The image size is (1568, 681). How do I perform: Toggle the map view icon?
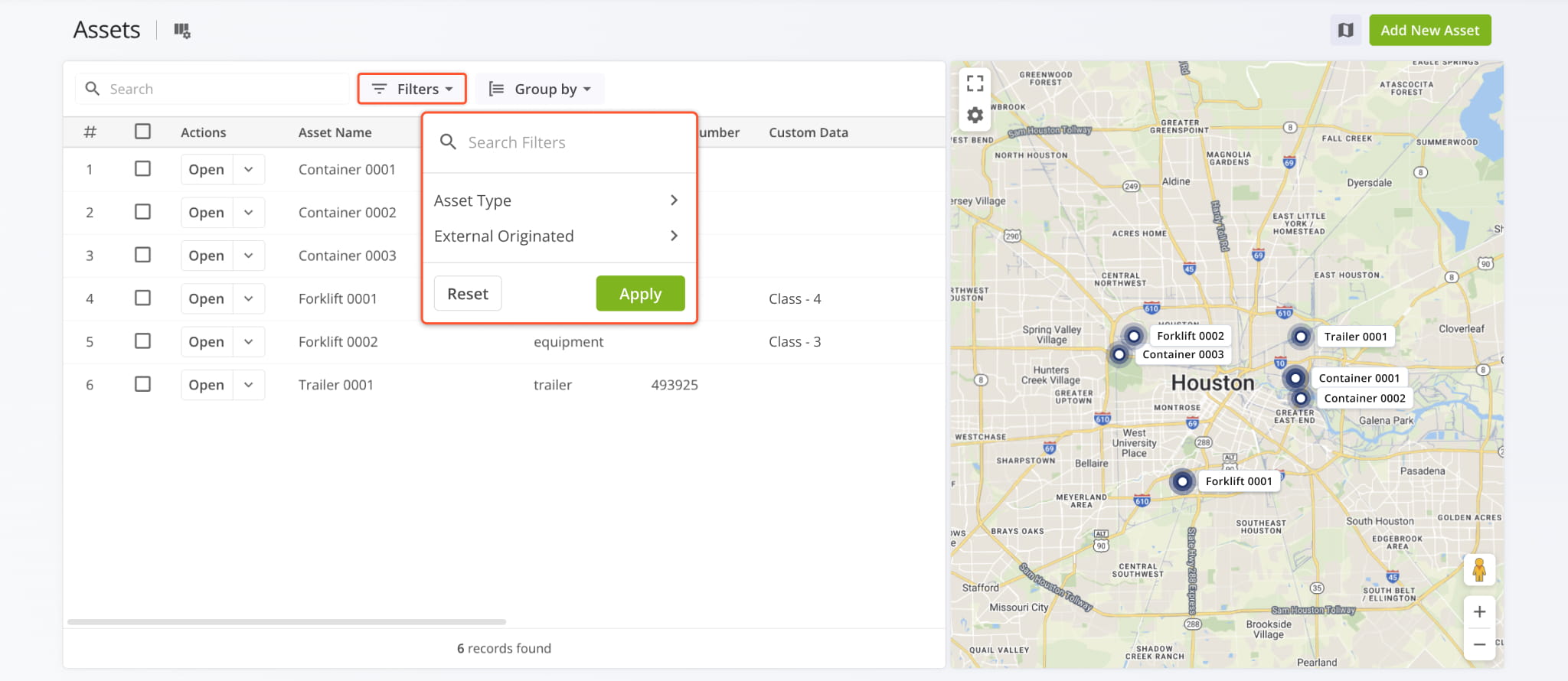pos(1345,31)
